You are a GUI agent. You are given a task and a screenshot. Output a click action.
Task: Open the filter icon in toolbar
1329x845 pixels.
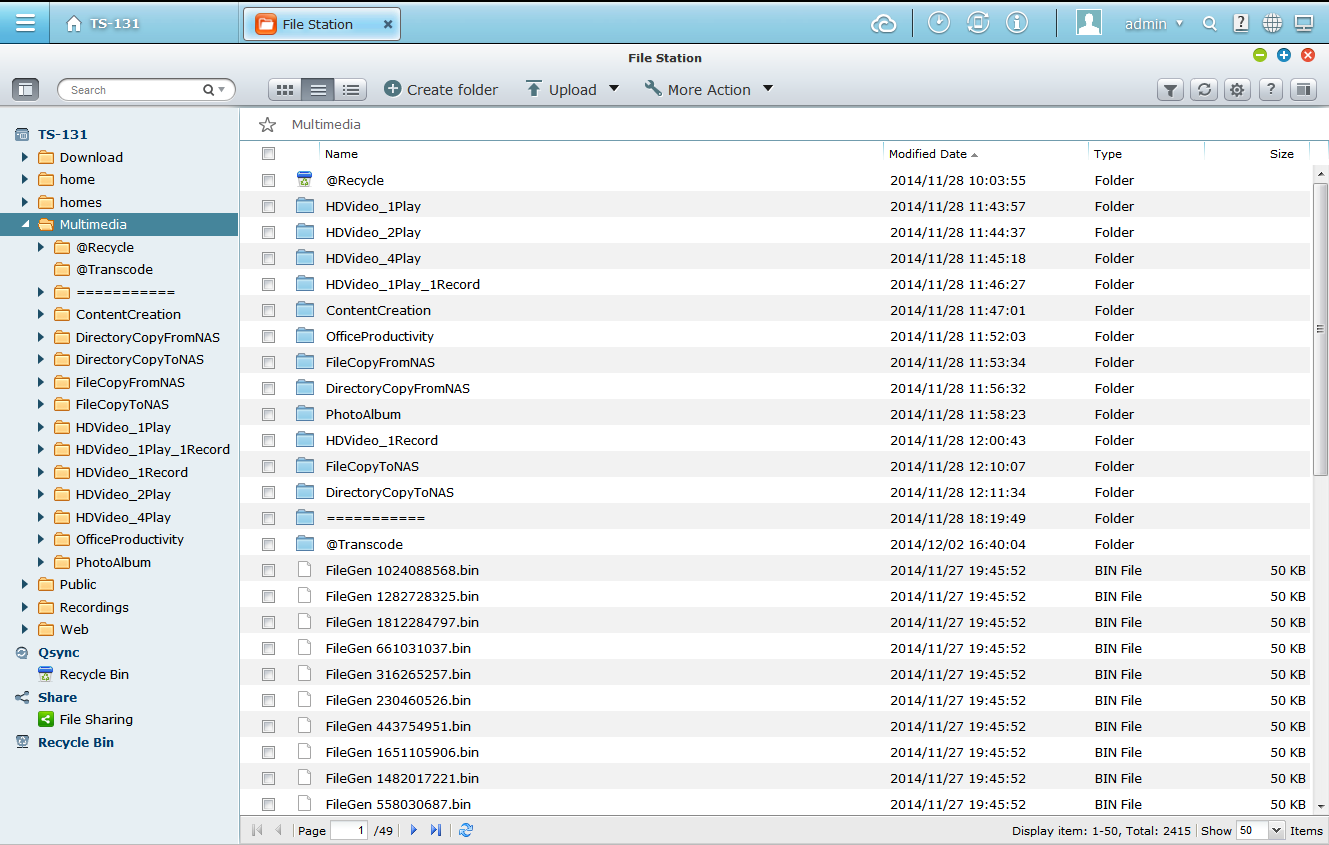(1171, 90)
